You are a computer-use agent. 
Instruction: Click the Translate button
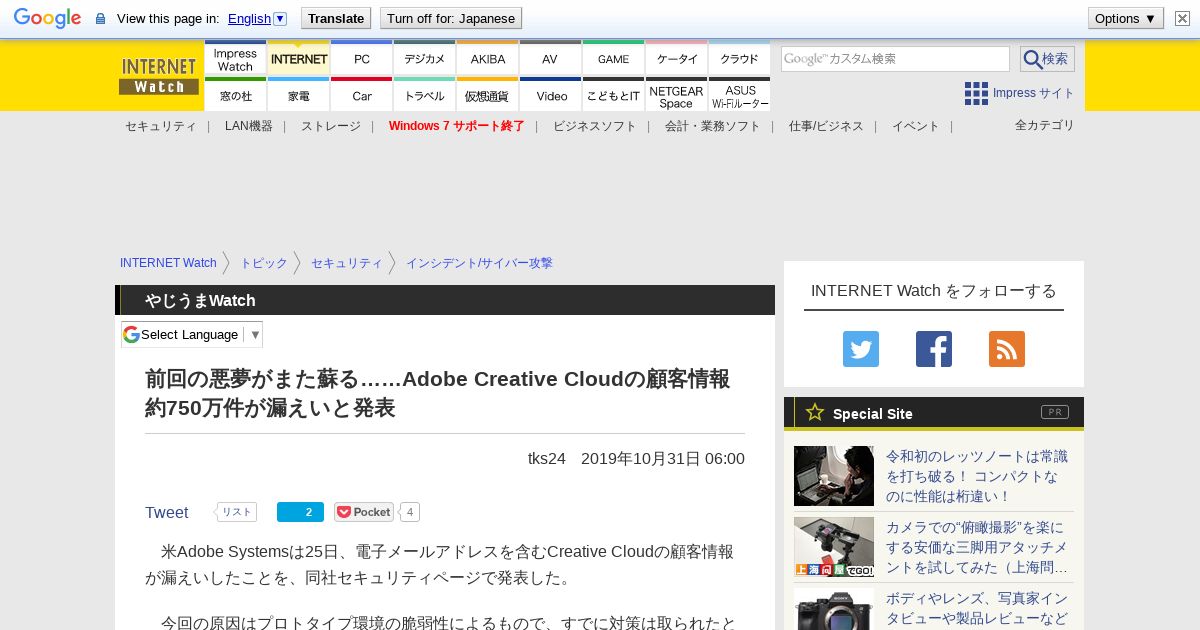(335, 18)
